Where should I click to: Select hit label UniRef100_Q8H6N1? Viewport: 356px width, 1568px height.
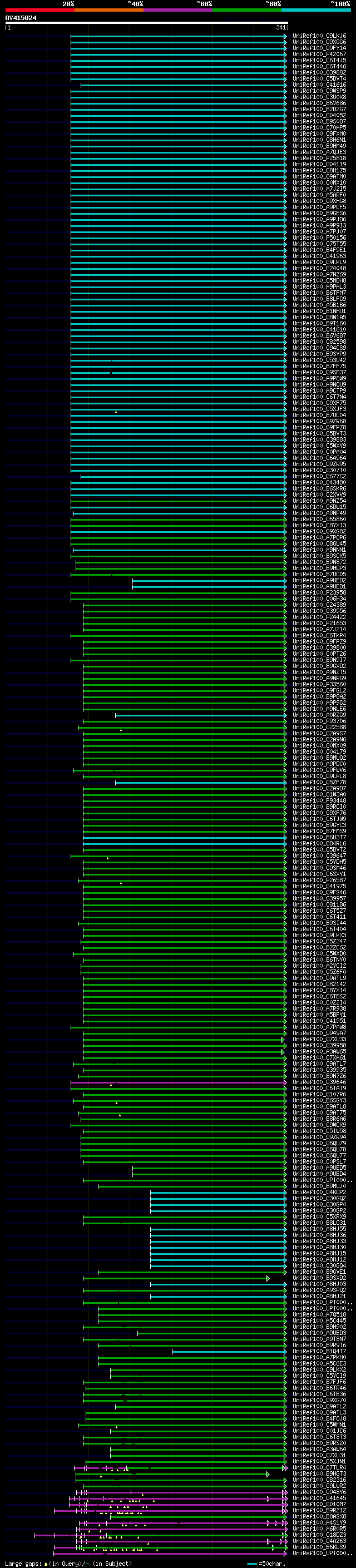[x=319, y=140]
